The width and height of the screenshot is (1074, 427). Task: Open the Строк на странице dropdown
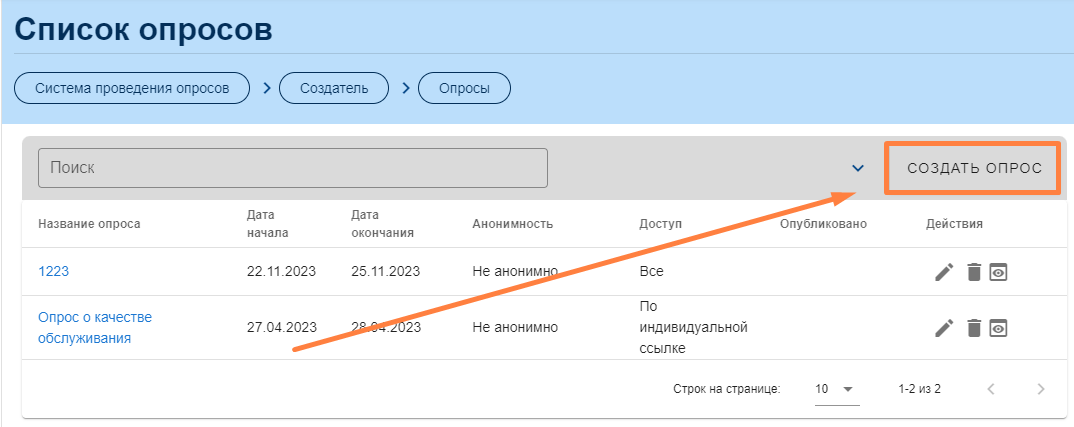[836, 389]
